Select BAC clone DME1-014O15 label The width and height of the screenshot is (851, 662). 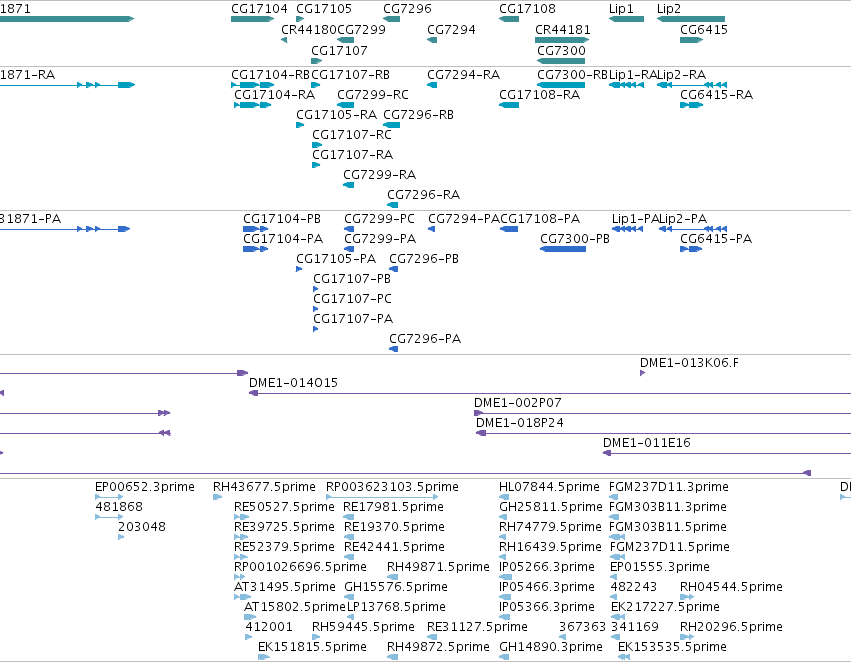[293, 383]
